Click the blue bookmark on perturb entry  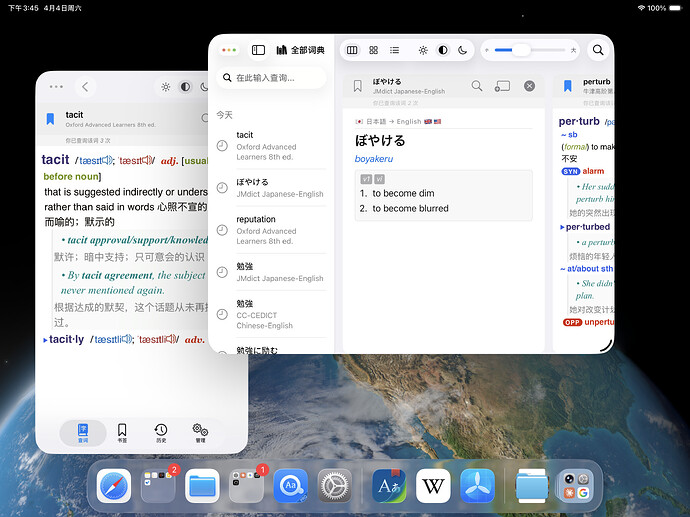[568, 86]
